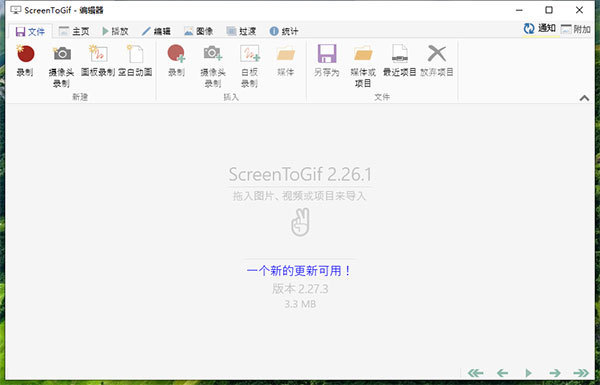
Task: Click the 一个新的更新可用 update link
Action: (x=299, y=271)
